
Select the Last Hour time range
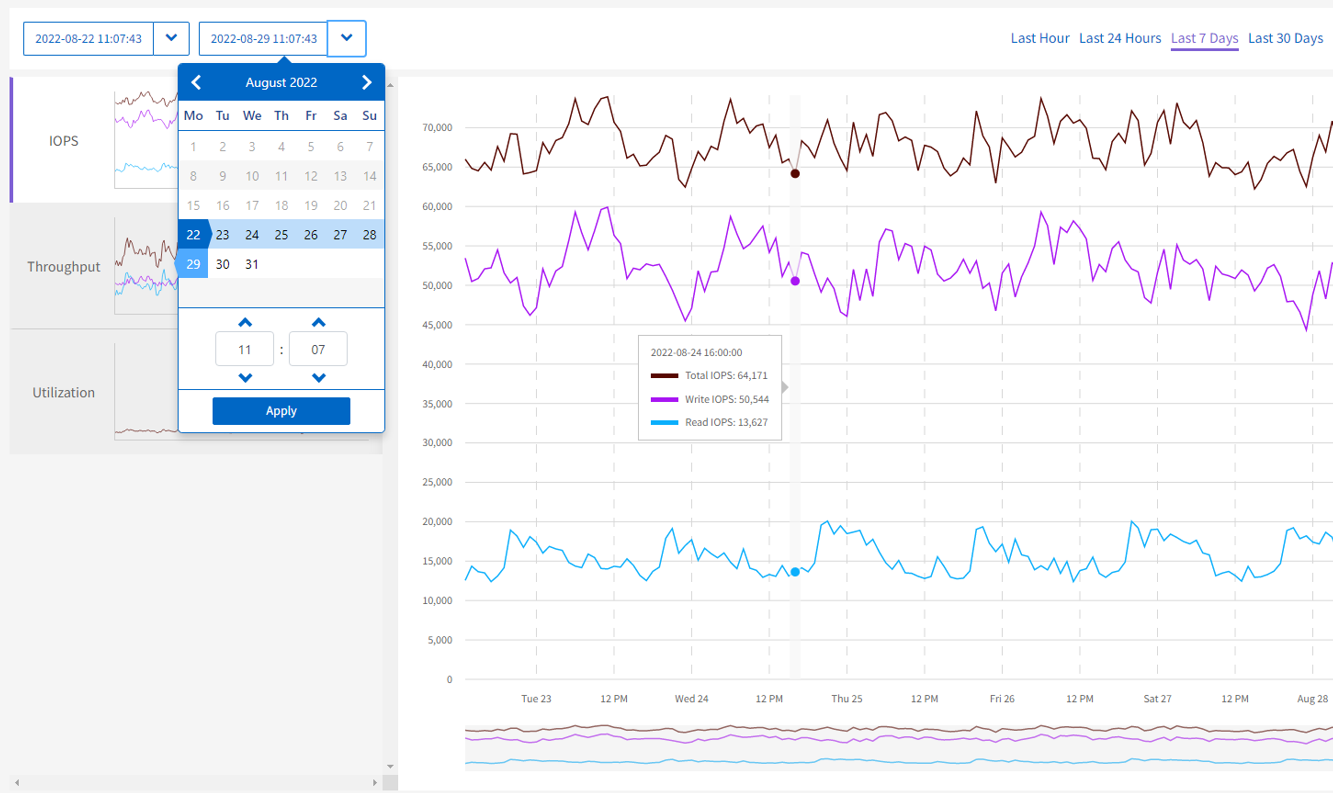[x=1039, y=38]
